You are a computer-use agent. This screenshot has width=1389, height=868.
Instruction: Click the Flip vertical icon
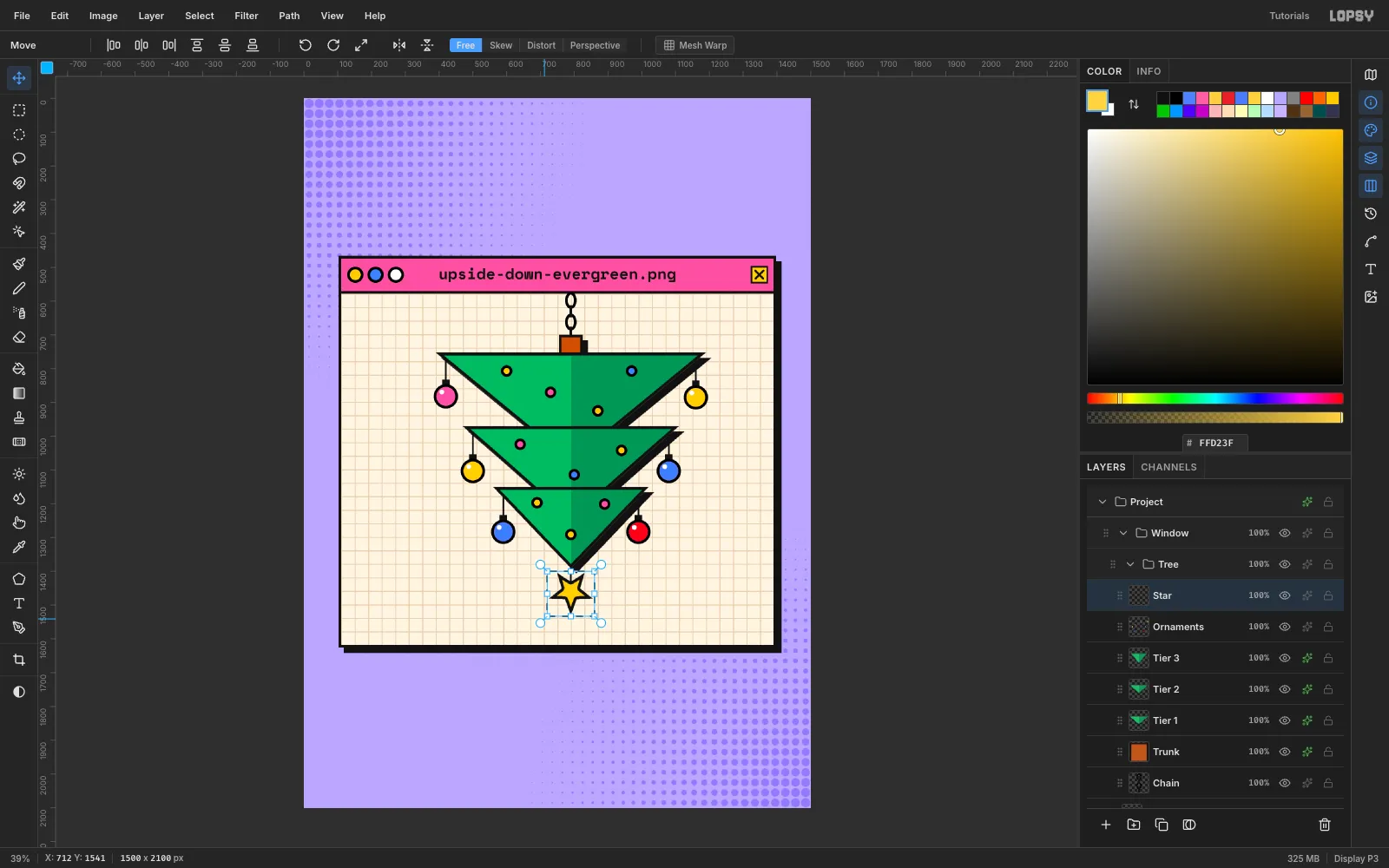(x=427, y=45)
